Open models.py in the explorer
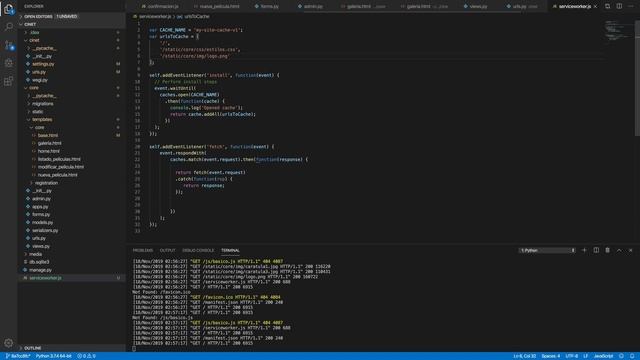 point(42,222)
